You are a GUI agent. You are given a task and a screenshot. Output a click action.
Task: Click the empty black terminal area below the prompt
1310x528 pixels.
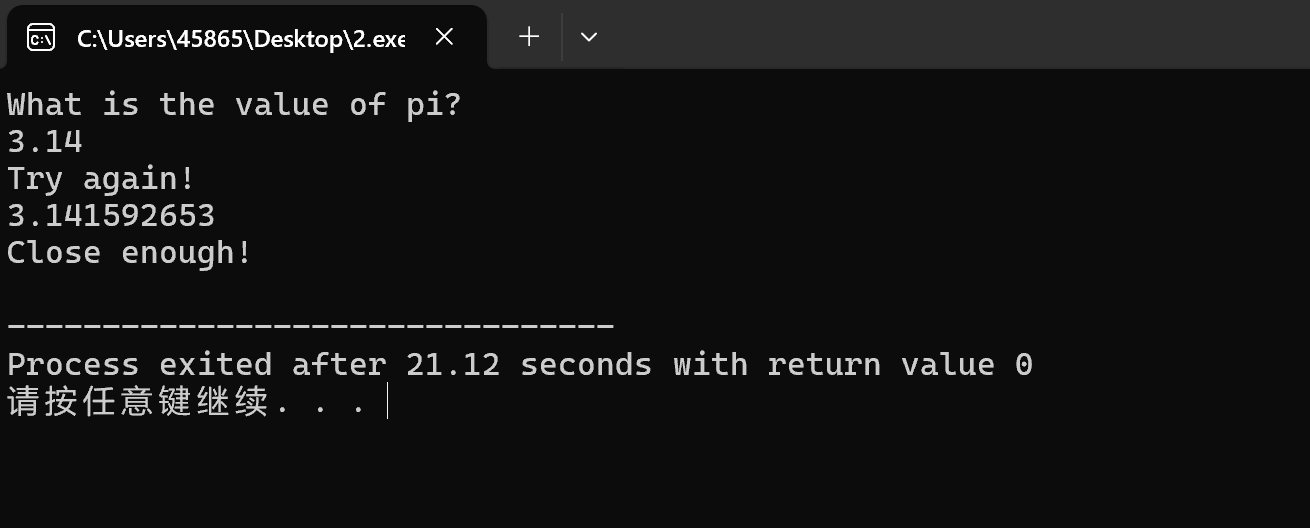[x=655, y=475]
